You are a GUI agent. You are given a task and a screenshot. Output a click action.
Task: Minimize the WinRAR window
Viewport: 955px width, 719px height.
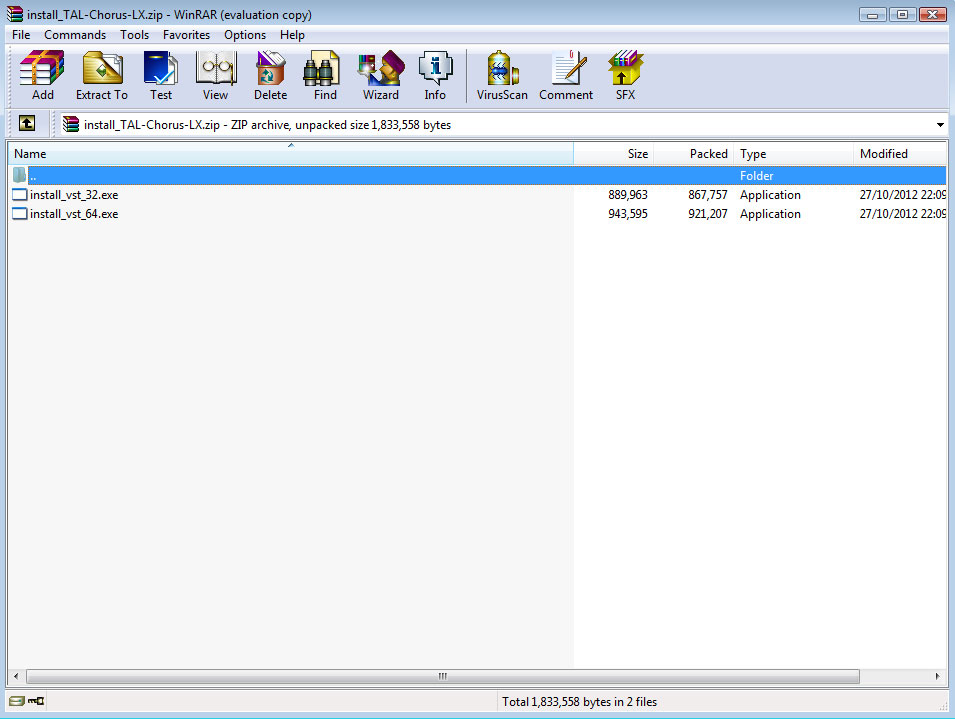[x=872, y=14]
